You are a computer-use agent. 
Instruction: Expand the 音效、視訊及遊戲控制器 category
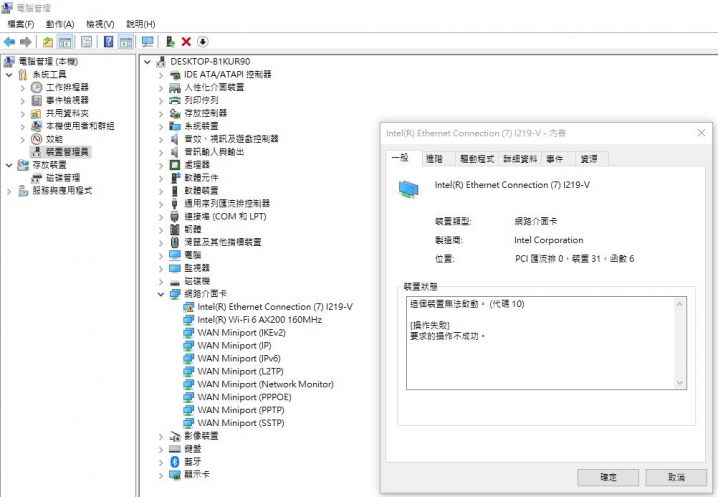(x=160, y=139)
